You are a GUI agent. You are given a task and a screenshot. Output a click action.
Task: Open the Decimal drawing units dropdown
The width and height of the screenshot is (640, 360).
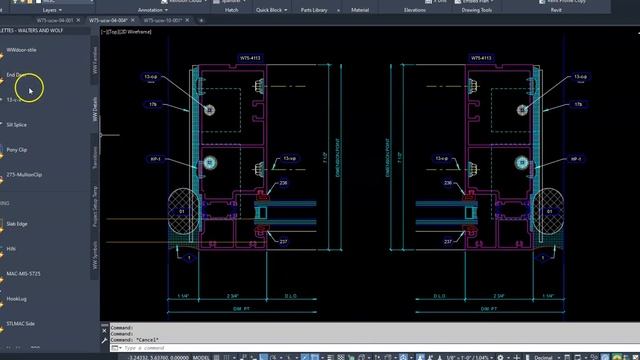(x=546, y=358)
